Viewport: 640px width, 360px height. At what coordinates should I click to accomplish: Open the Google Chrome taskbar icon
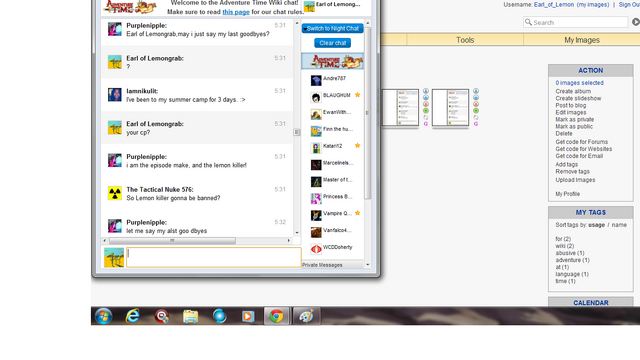[276, 316]
